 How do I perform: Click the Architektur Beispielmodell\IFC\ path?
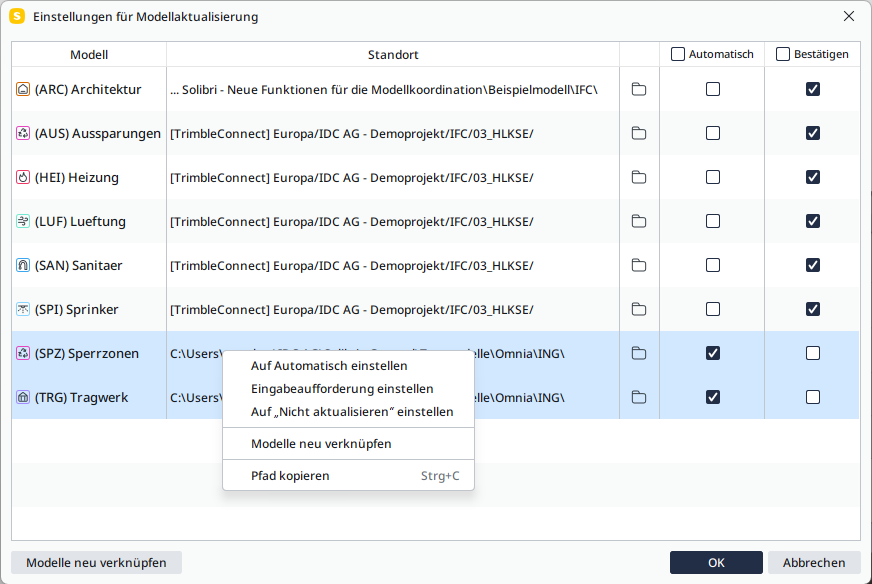click(384, 89)
